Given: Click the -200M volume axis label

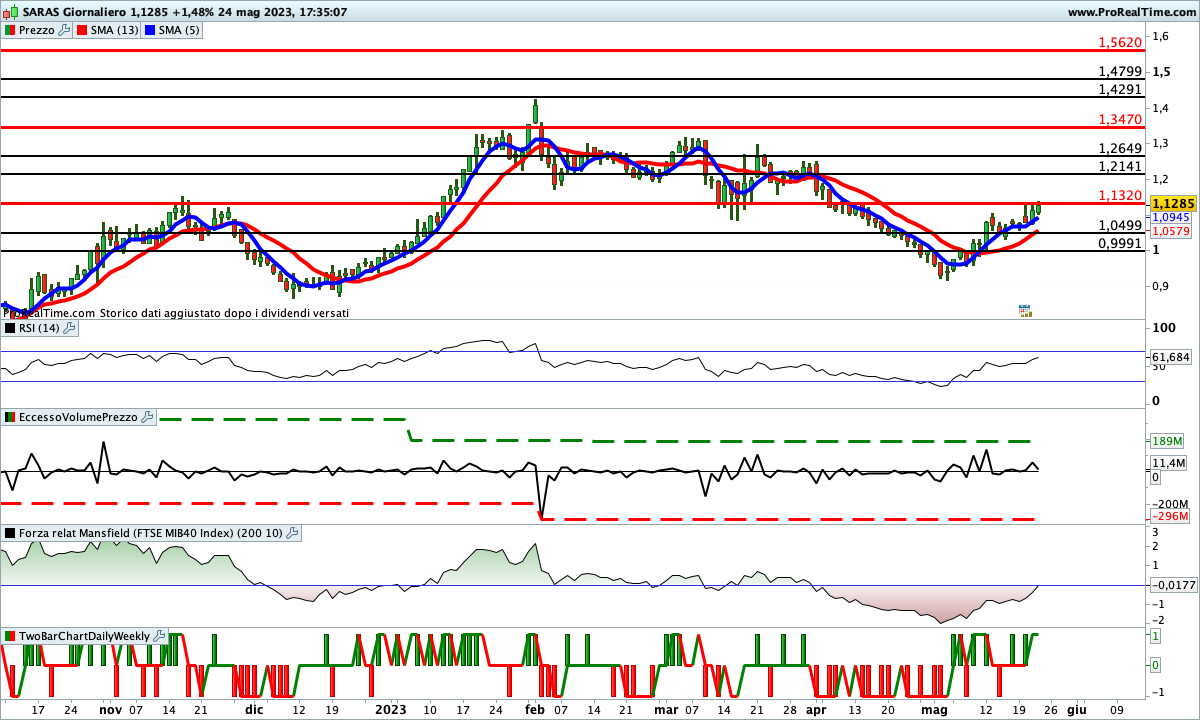Looking at the screenshot, I should click(1168, 503).
